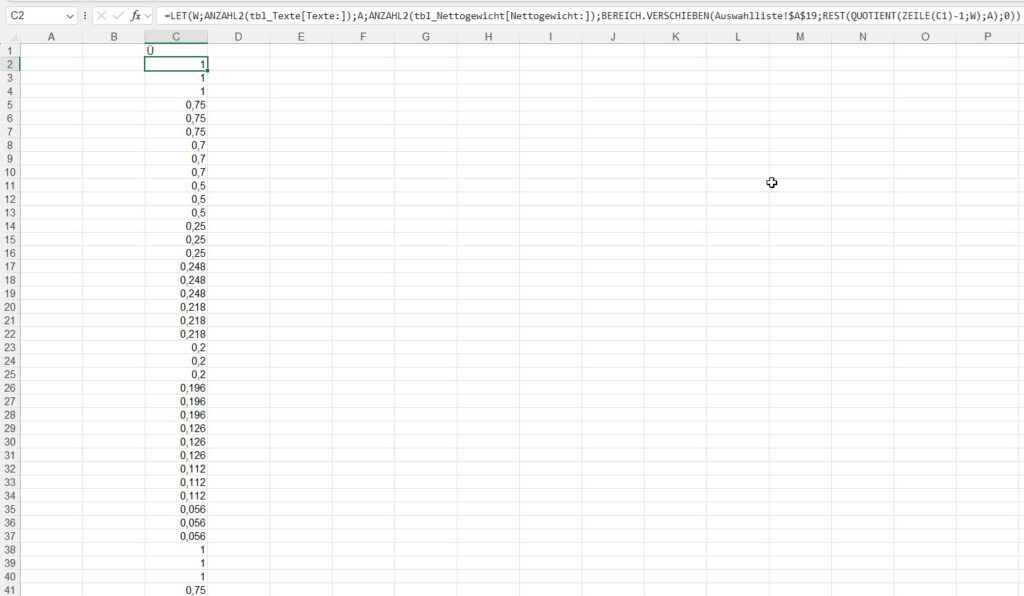This screenshot has width=1024, height=596.
Task: Select row 23 header
Action: tap(10, 347)
